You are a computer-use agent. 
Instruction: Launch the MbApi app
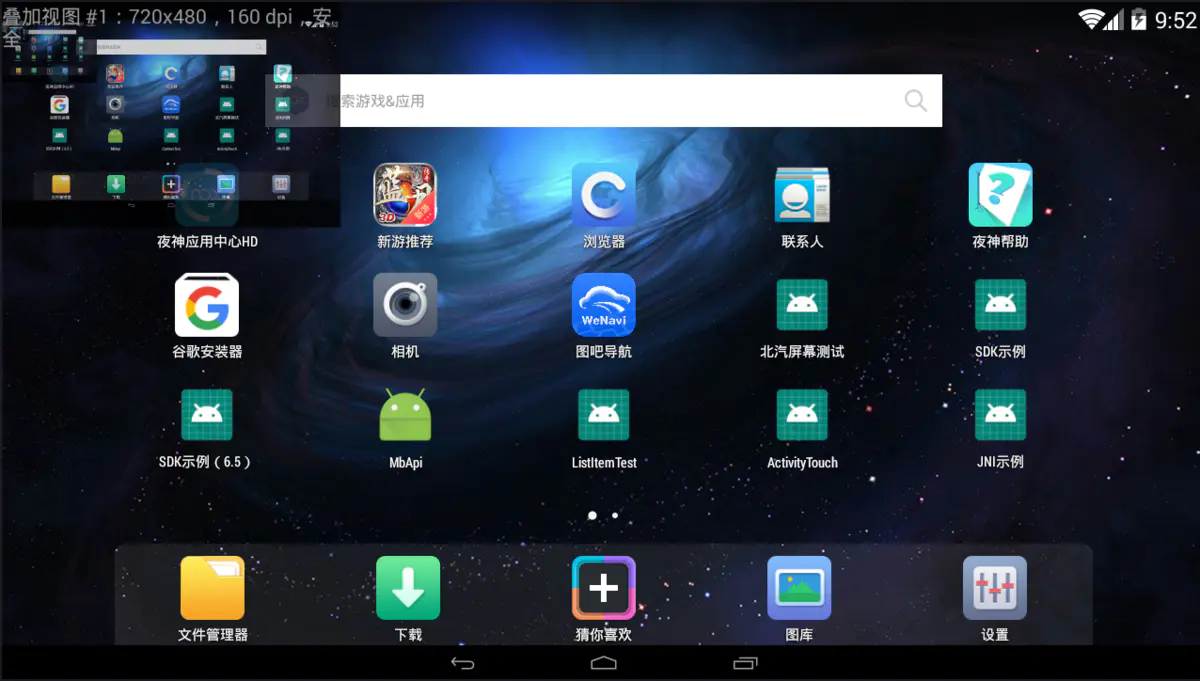405,415
